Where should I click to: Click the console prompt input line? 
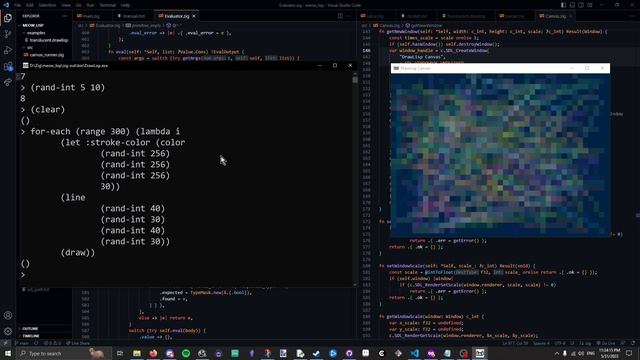click(x=187, y=275)
